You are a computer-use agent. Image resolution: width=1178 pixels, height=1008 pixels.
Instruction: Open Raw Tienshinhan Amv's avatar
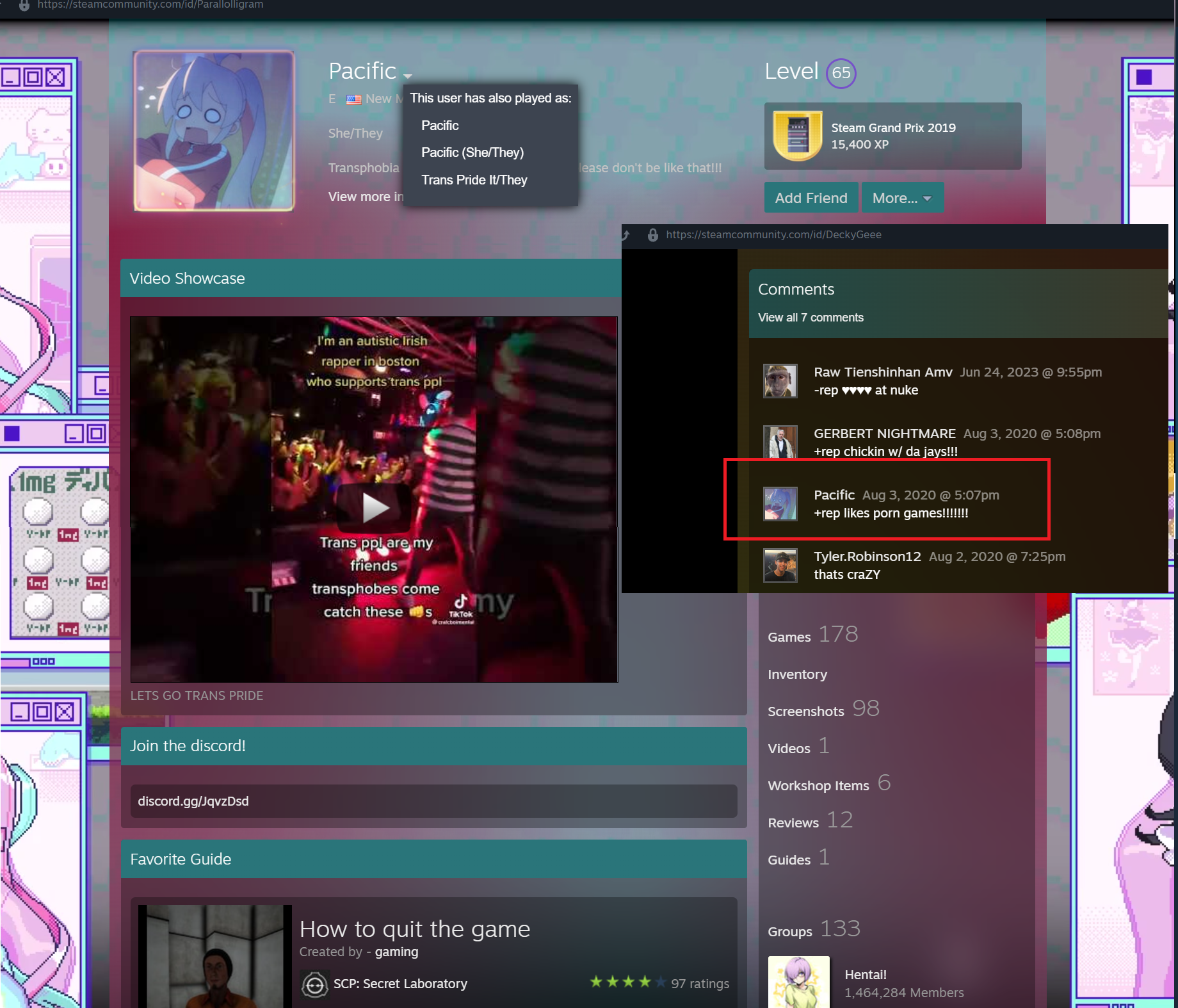(780, 380)
